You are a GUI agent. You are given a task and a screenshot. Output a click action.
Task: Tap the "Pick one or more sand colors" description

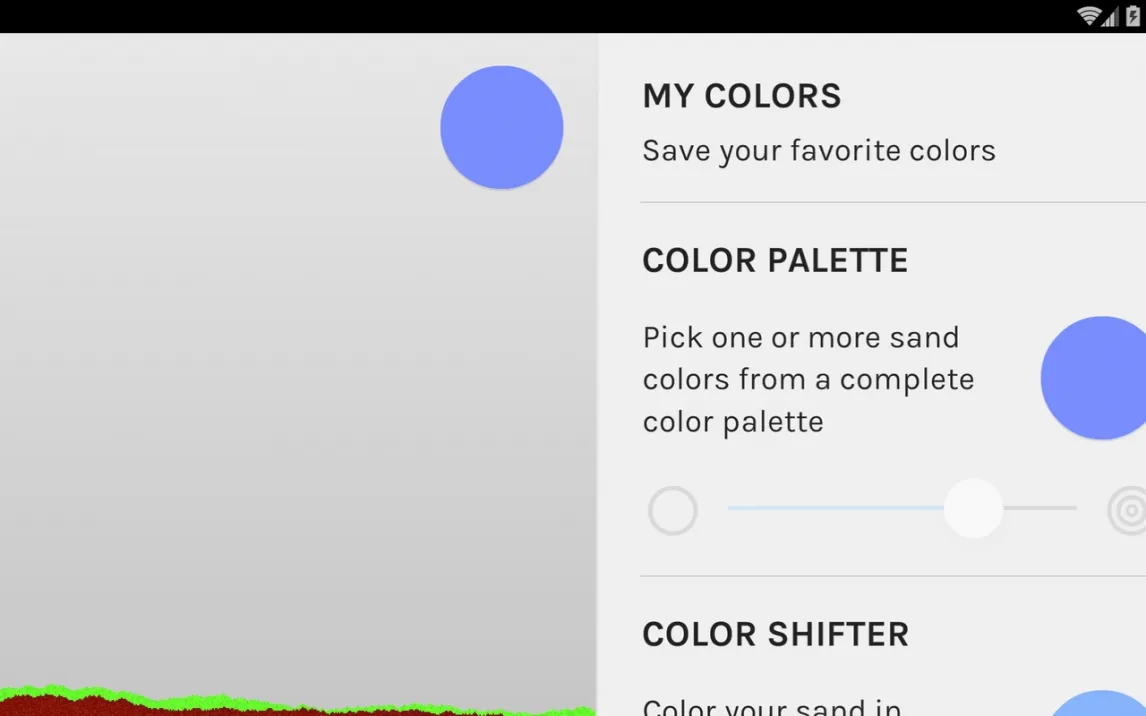click(808, 379)
